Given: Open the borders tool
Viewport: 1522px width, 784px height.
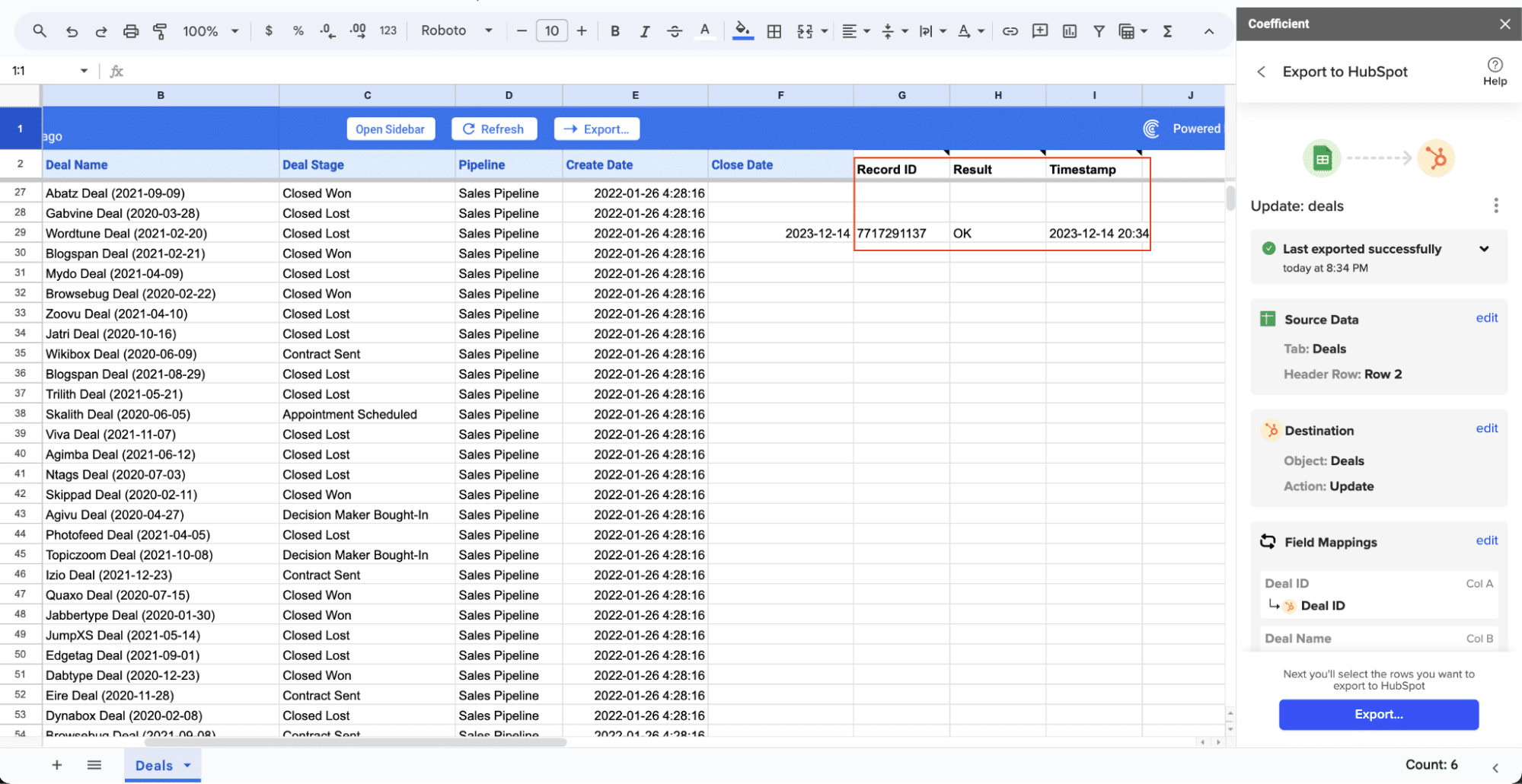Looking at the screenshot, I should tap(774, 31).
